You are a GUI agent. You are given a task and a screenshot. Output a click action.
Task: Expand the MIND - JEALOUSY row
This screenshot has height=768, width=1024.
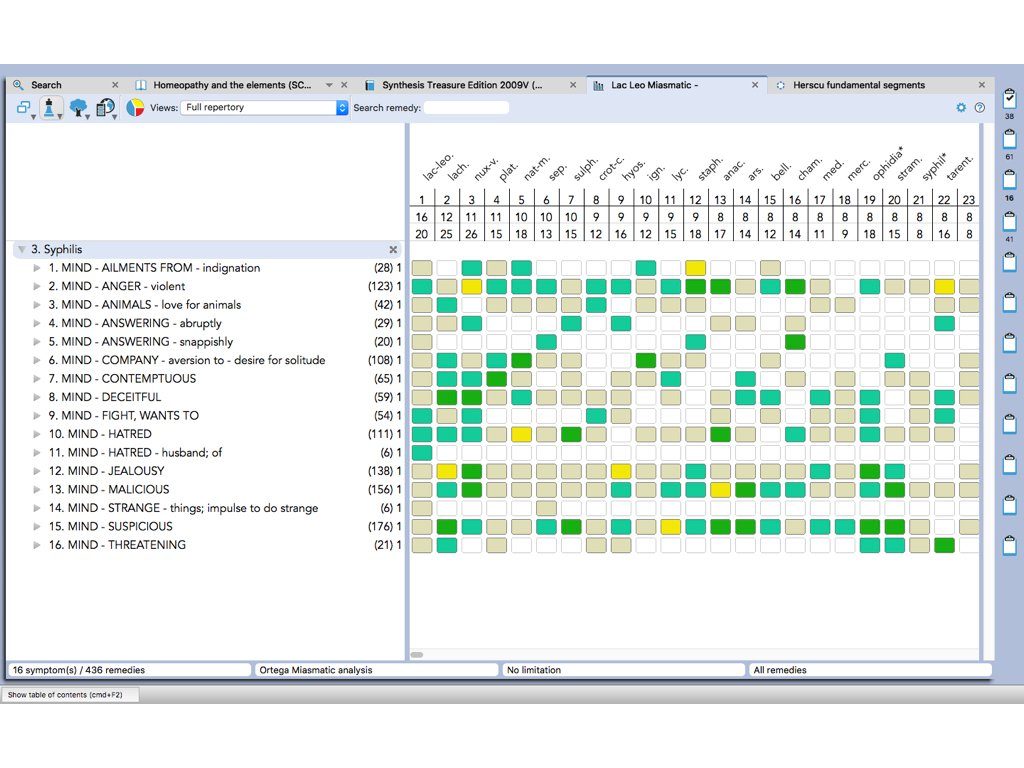37,471
